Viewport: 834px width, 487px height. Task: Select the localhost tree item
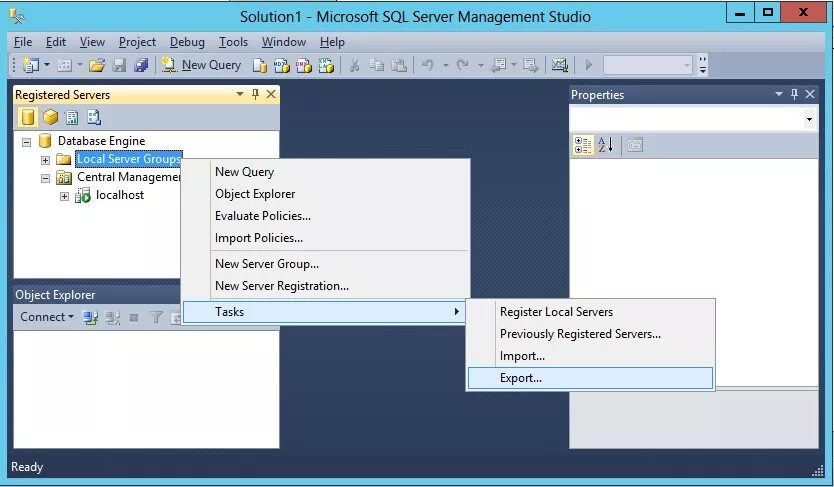[x=120, y=195]
